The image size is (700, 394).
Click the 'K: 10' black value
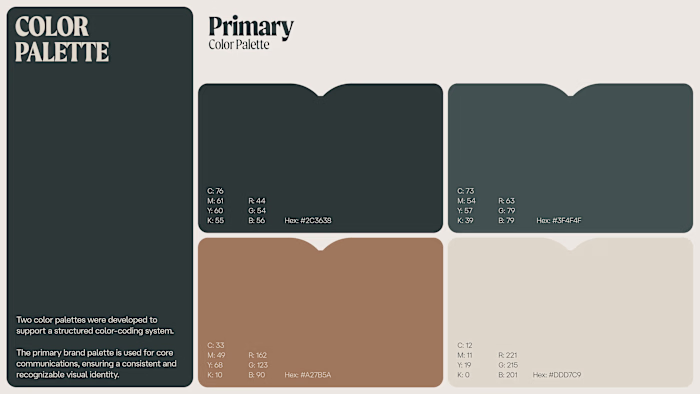click(215, 375)
